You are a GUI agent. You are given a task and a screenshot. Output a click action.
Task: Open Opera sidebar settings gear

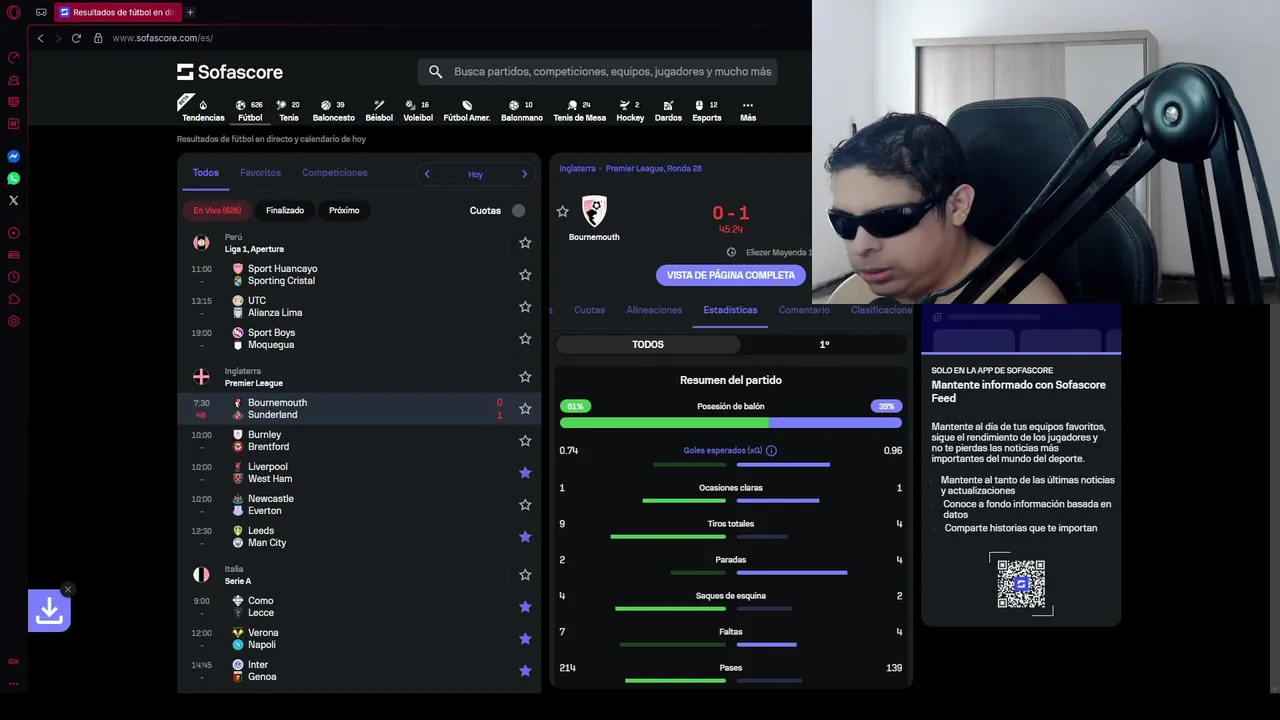14,321
